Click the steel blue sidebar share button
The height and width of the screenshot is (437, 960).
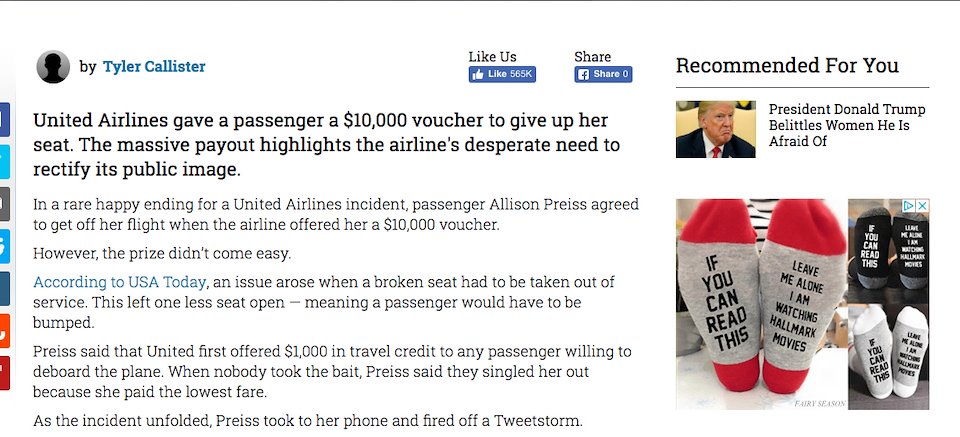click(5, 288)
